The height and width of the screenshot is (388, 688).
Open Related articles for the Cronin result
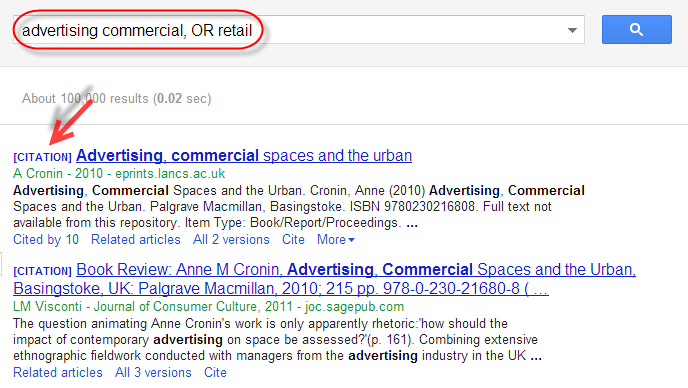(x=136, y=240)
